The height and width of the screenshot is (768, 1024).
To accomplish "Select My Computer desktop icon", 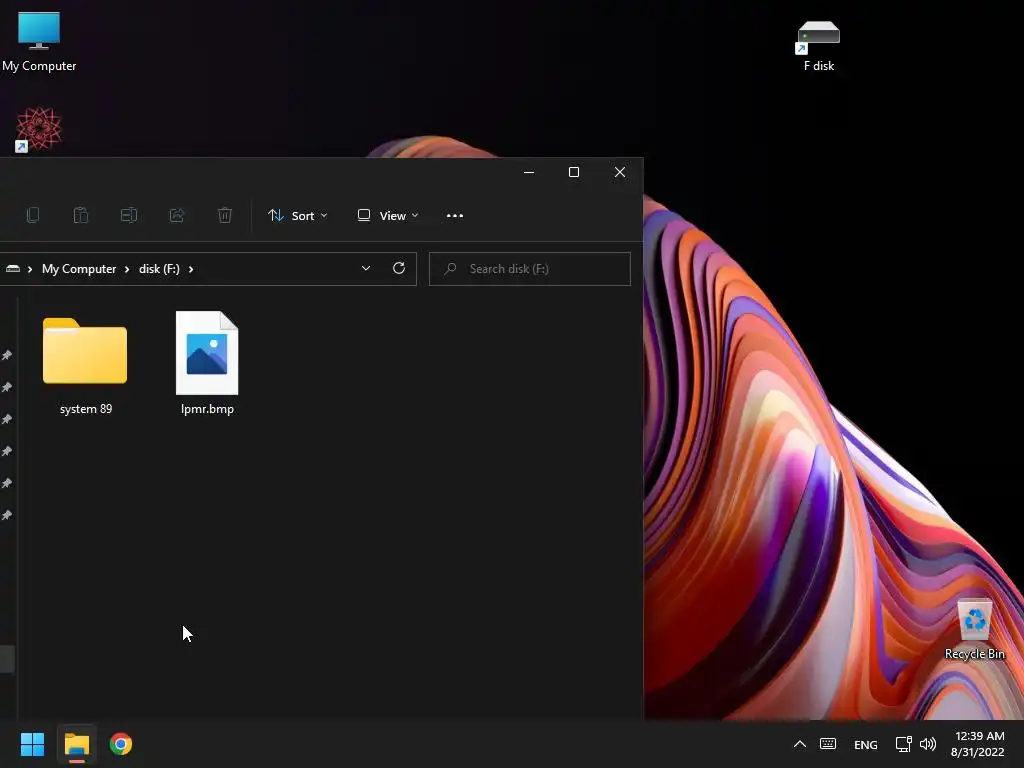I will [x=39, y=41].
